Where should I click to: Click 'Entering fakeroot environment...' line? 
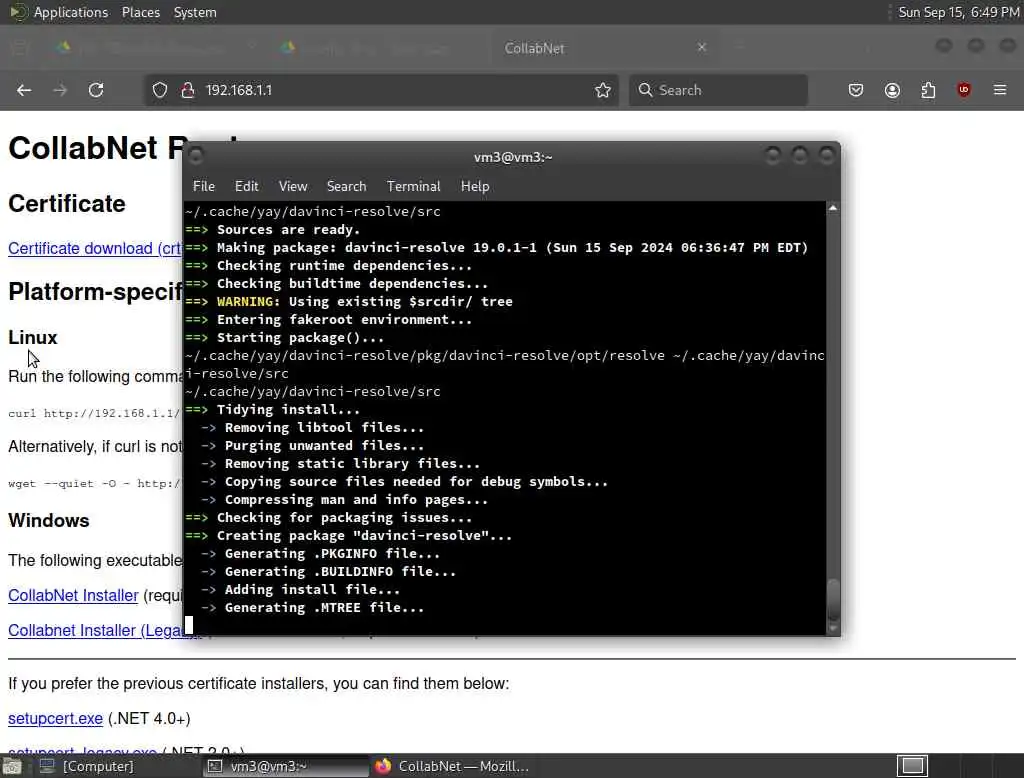tap(344, 319)
